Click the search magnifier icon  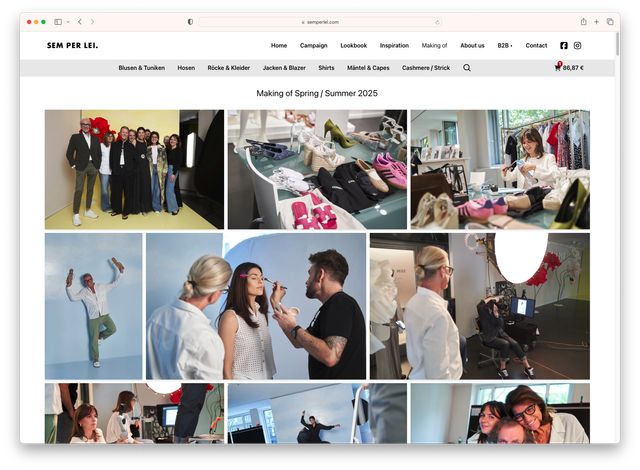point(467,68)
